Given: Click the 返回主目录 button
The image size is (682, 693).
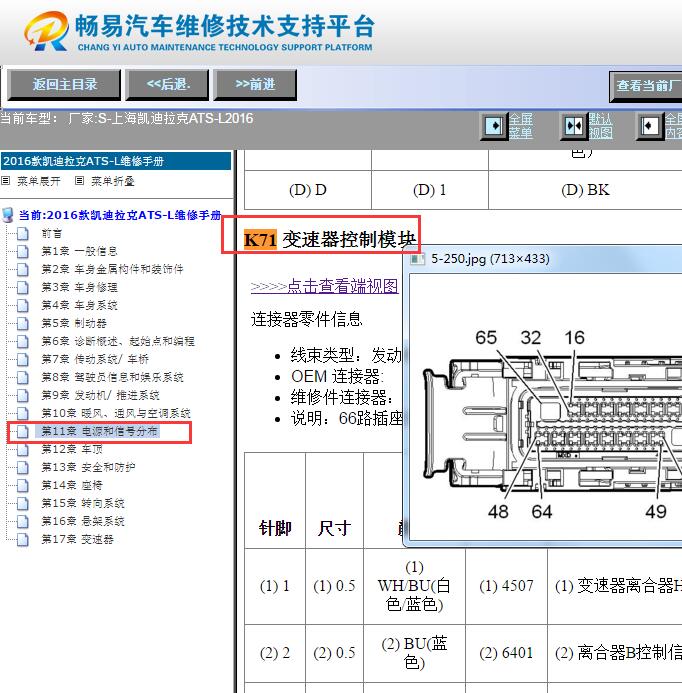Looking at the screenshot, I should pyautogui.click(x=64, y=85).
